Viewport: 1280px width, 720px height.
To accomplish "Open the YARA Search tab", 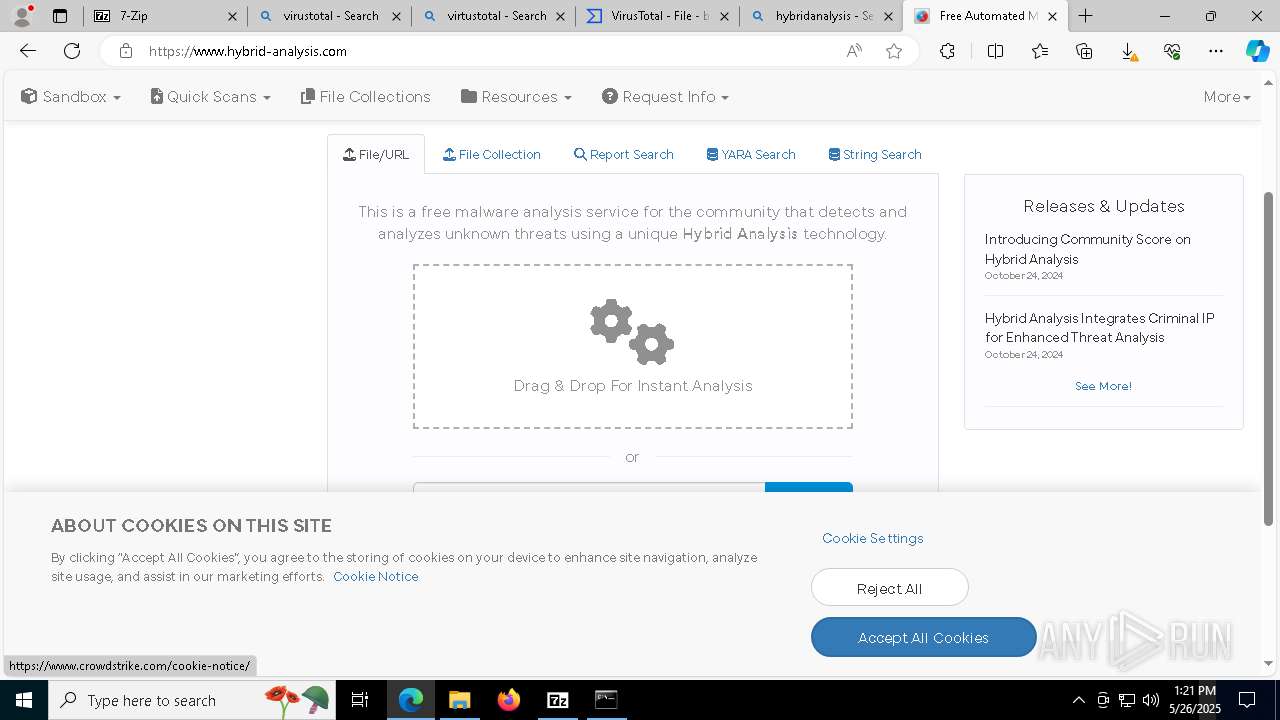I will 751,154.
